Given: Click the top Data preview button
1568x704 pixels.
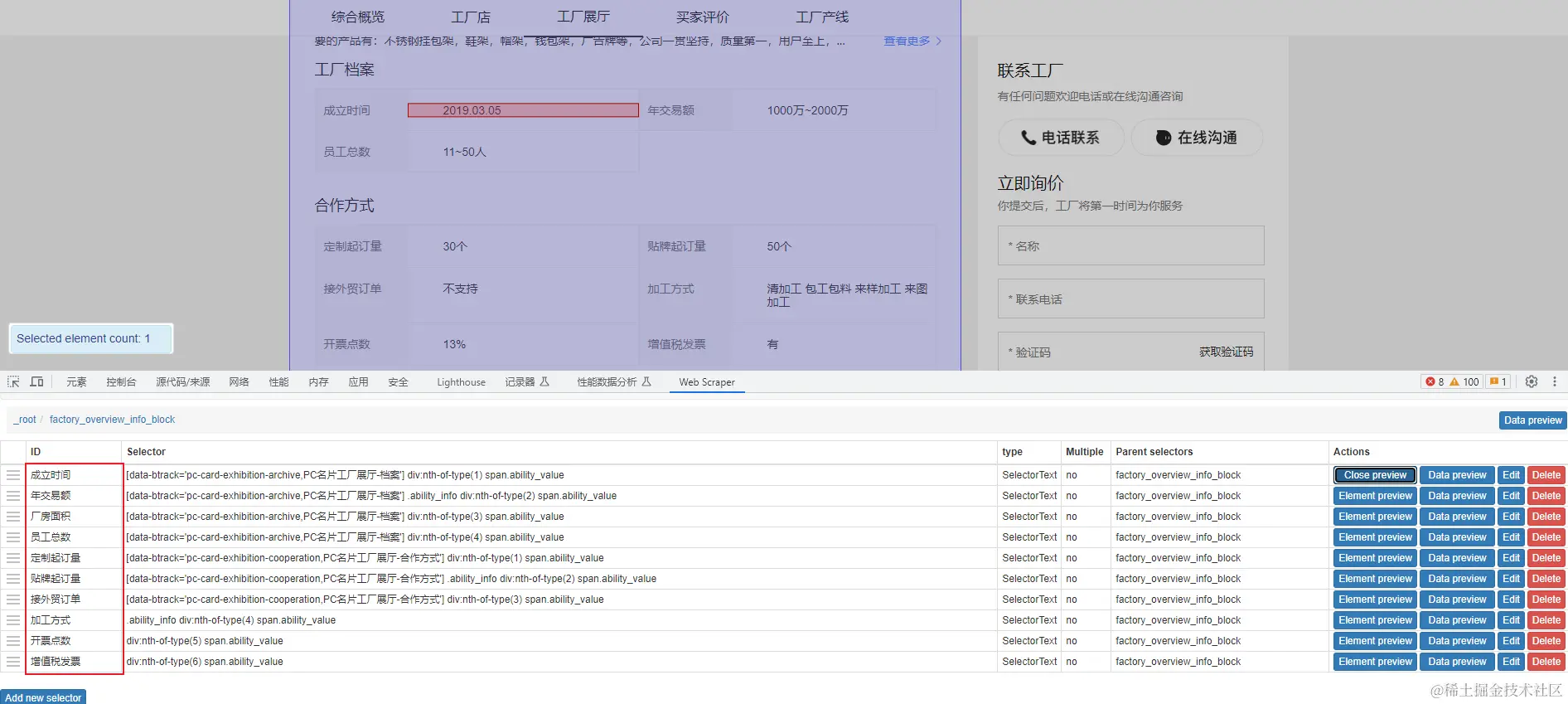Looking at the screenshot, I should coord(1532,420).
